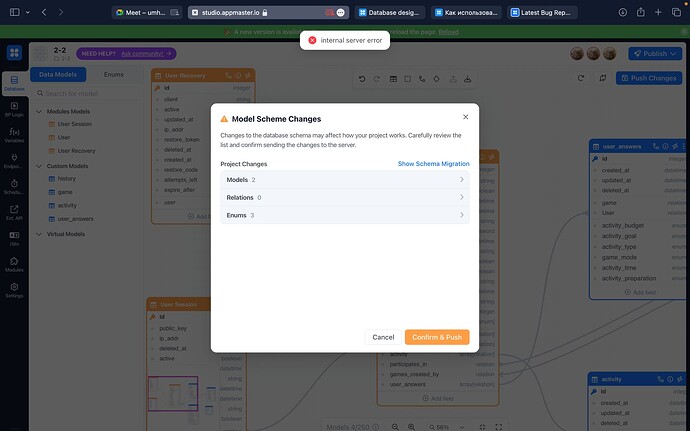Switch to Enums tab
690x431 pixels.
(114, 74)
